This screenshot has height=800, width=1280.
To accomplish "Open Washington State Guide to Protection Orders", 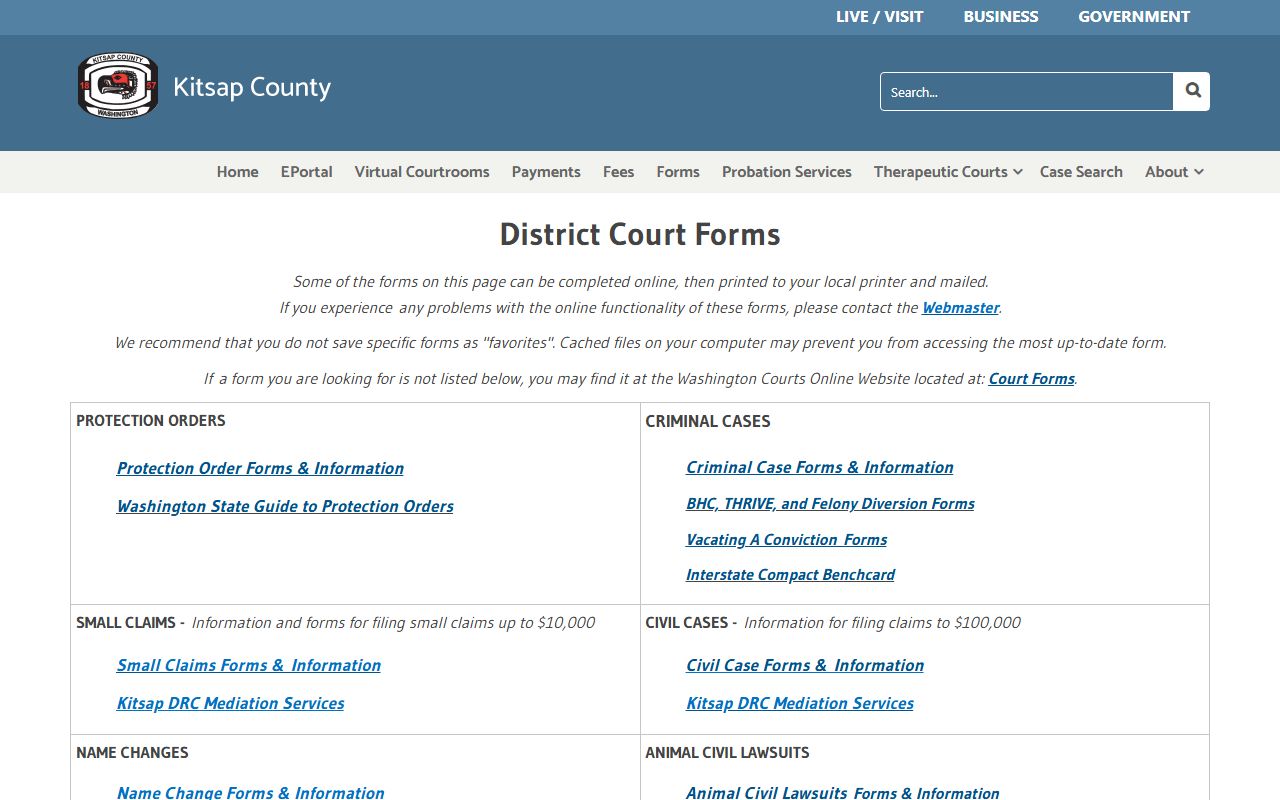I will (x=285, y=506).
